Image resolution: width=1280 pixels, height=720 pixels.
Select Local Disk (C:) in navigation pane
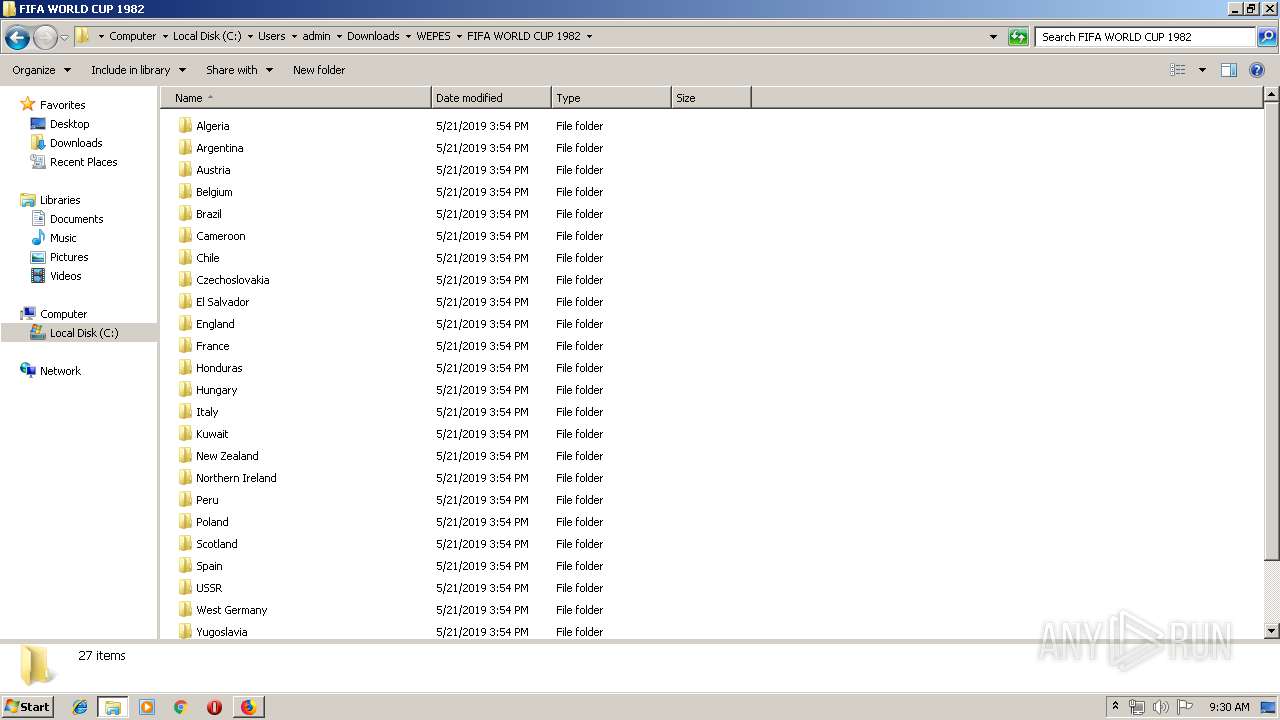[84, 333]
